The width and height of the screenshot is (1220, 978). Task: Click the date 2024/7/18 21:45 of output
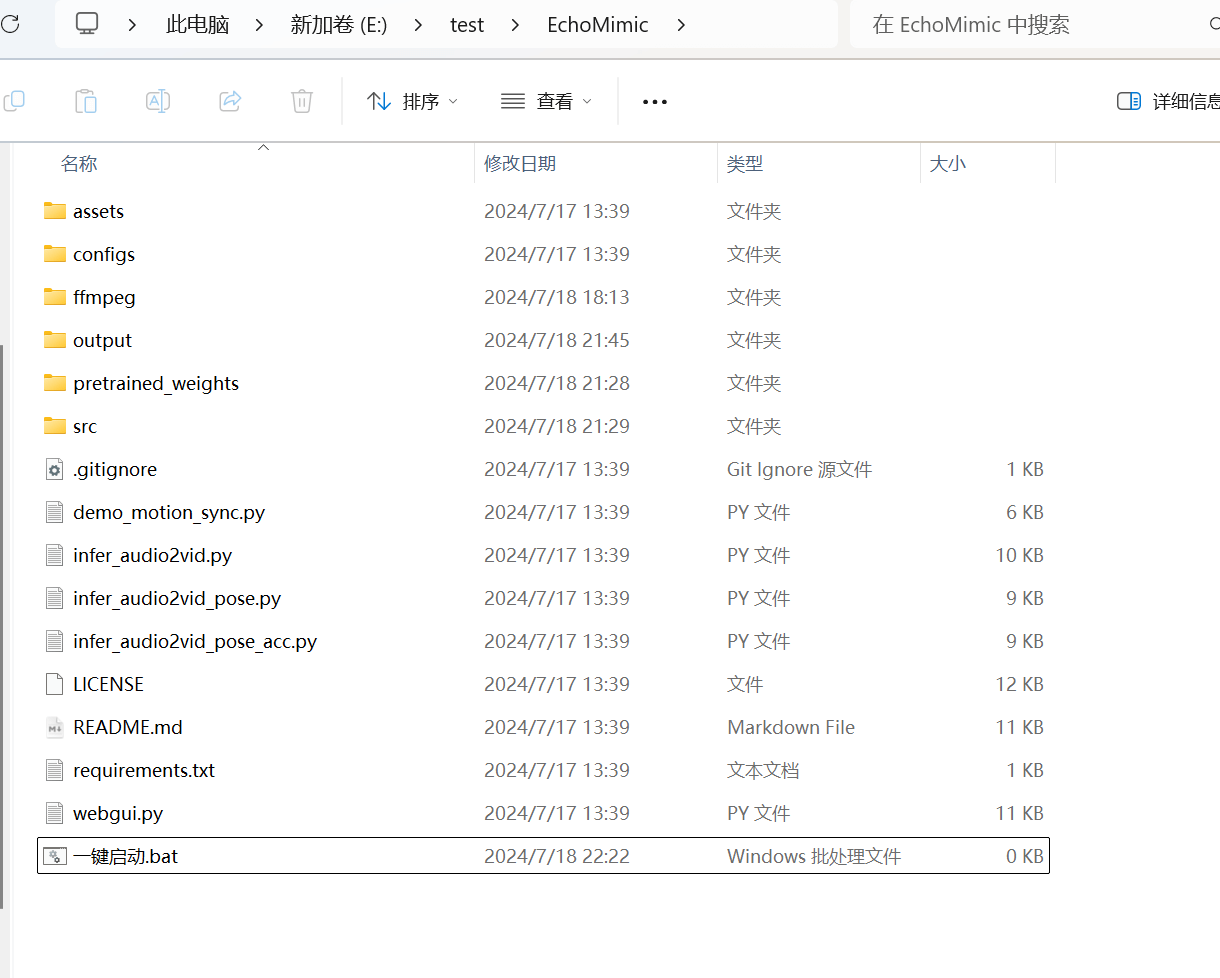(557, 340)
